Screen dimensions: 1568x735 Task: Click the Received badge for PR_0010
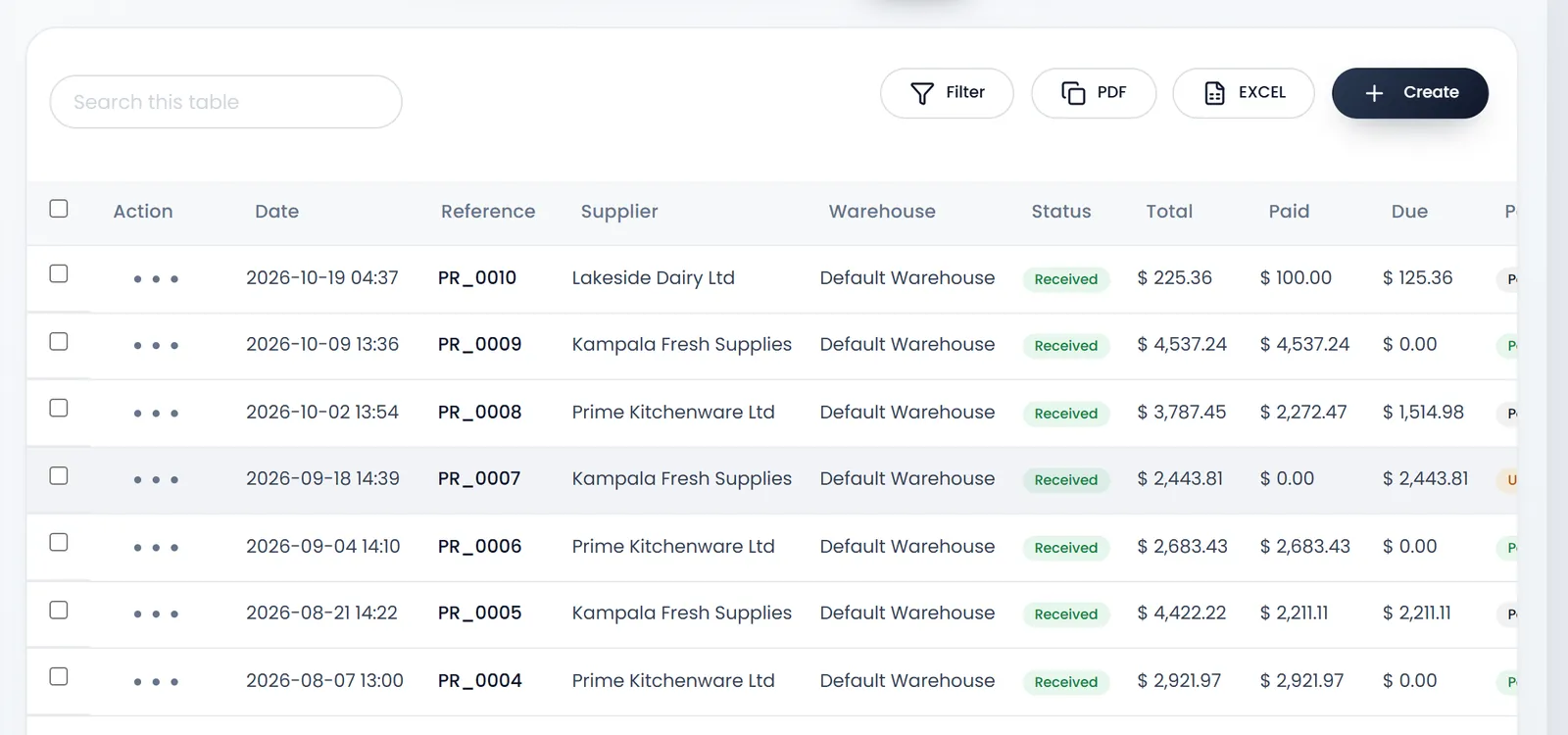[x=1066, y=279]
